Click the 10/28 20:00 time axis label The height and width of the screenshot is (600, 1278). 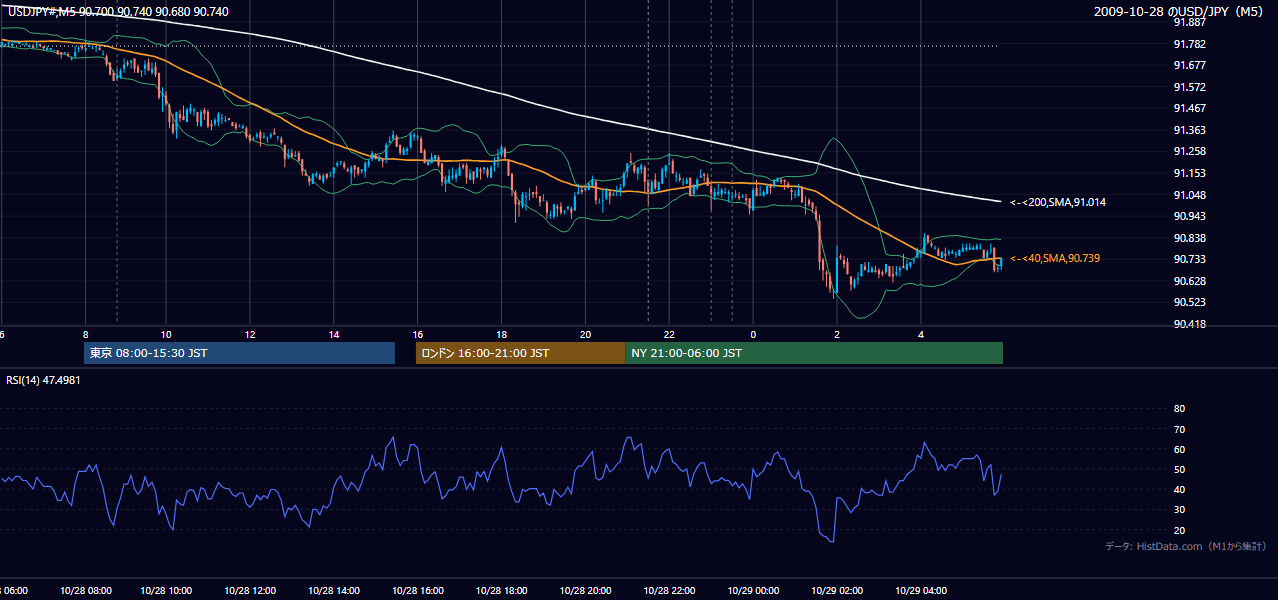coord(585,590)
